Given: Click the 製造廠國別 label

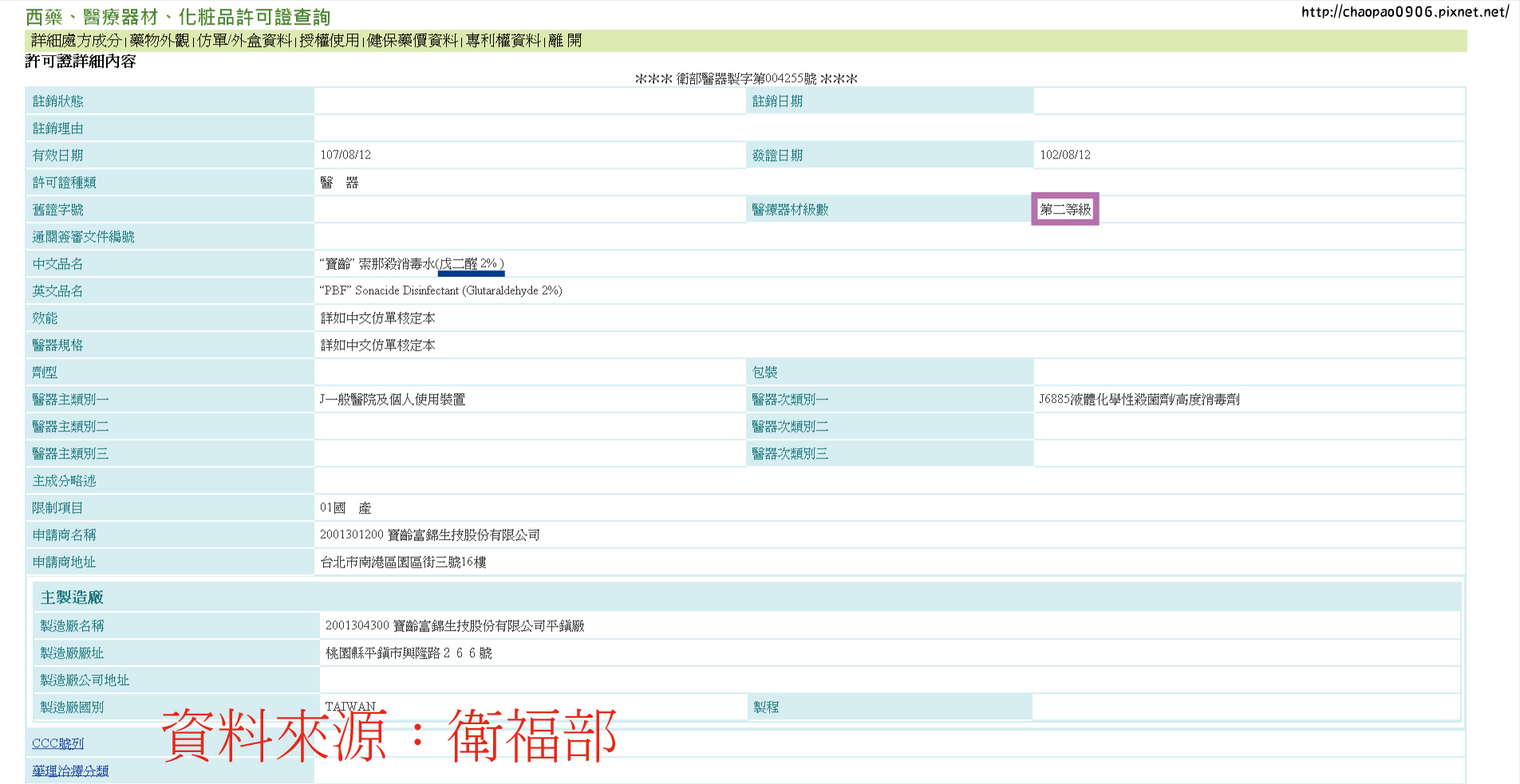Looking at the screenshot, I should click(x=73, y=707).
